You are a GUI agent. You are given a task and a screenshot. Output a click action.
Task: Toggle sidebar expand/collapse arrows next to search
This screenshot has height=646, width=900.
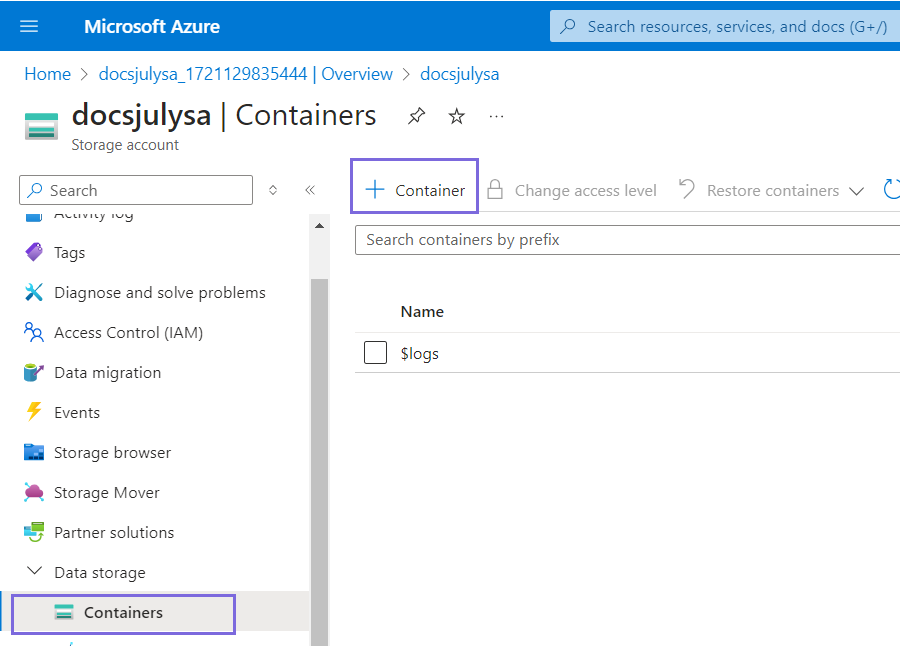pyautogui.click(x=274, y=190)
